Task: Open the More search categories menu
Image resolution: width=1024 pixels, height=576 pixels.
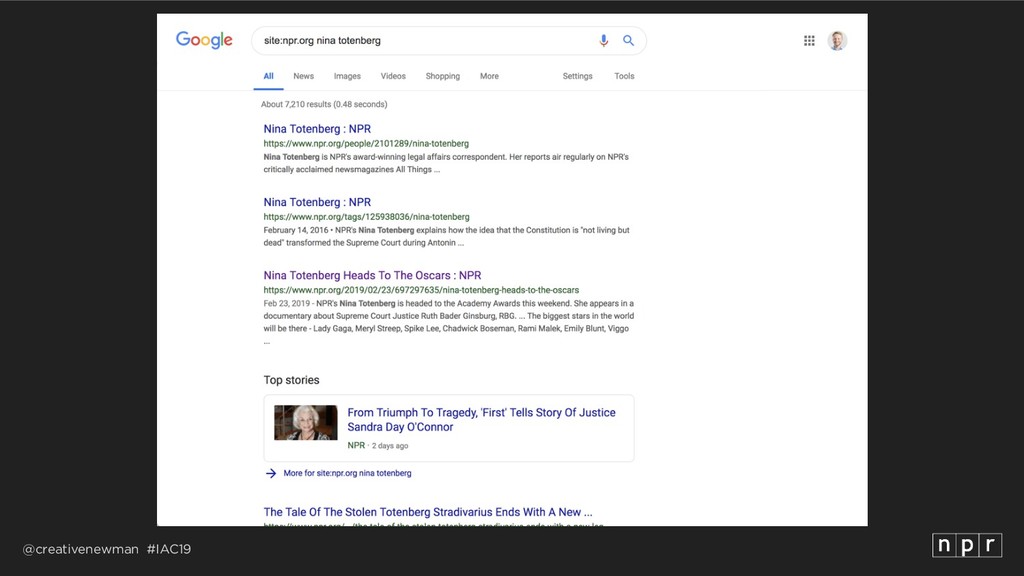Action: pyautogui.click(x=489, y=76)
